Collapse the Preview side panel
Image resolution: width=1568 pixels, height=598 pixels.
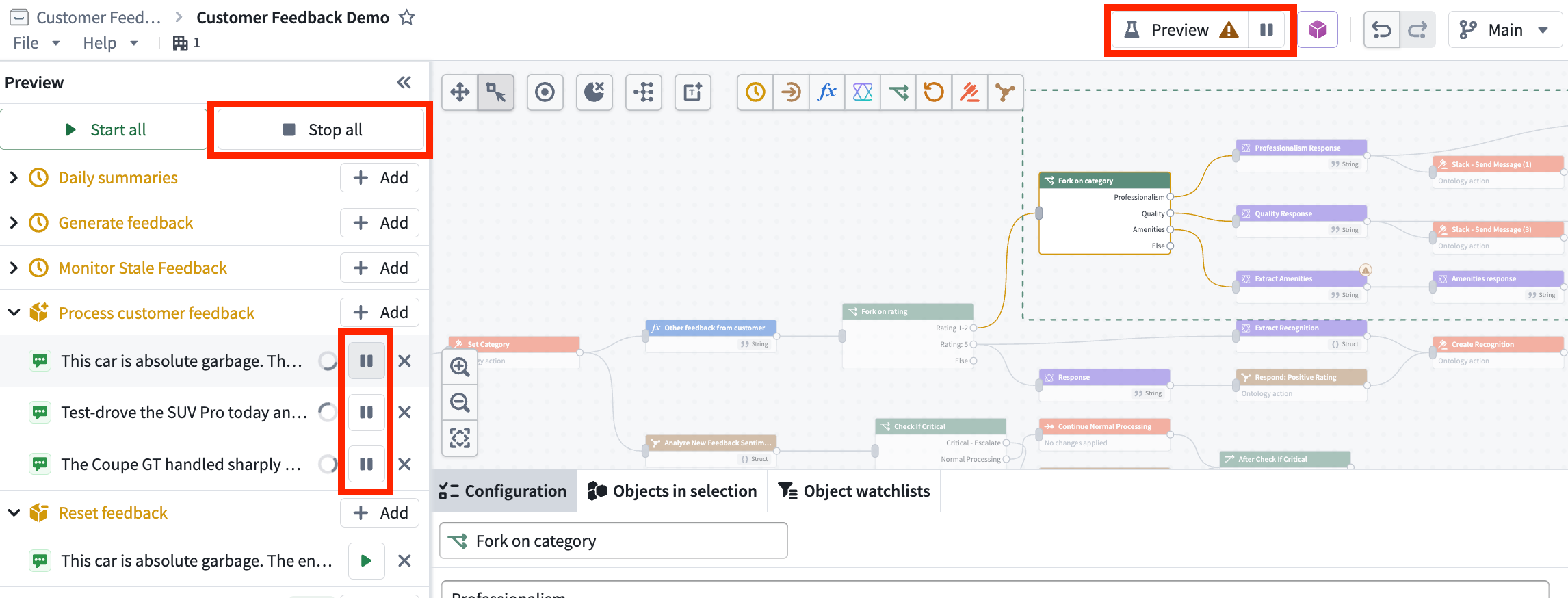(x=404, y=83)
